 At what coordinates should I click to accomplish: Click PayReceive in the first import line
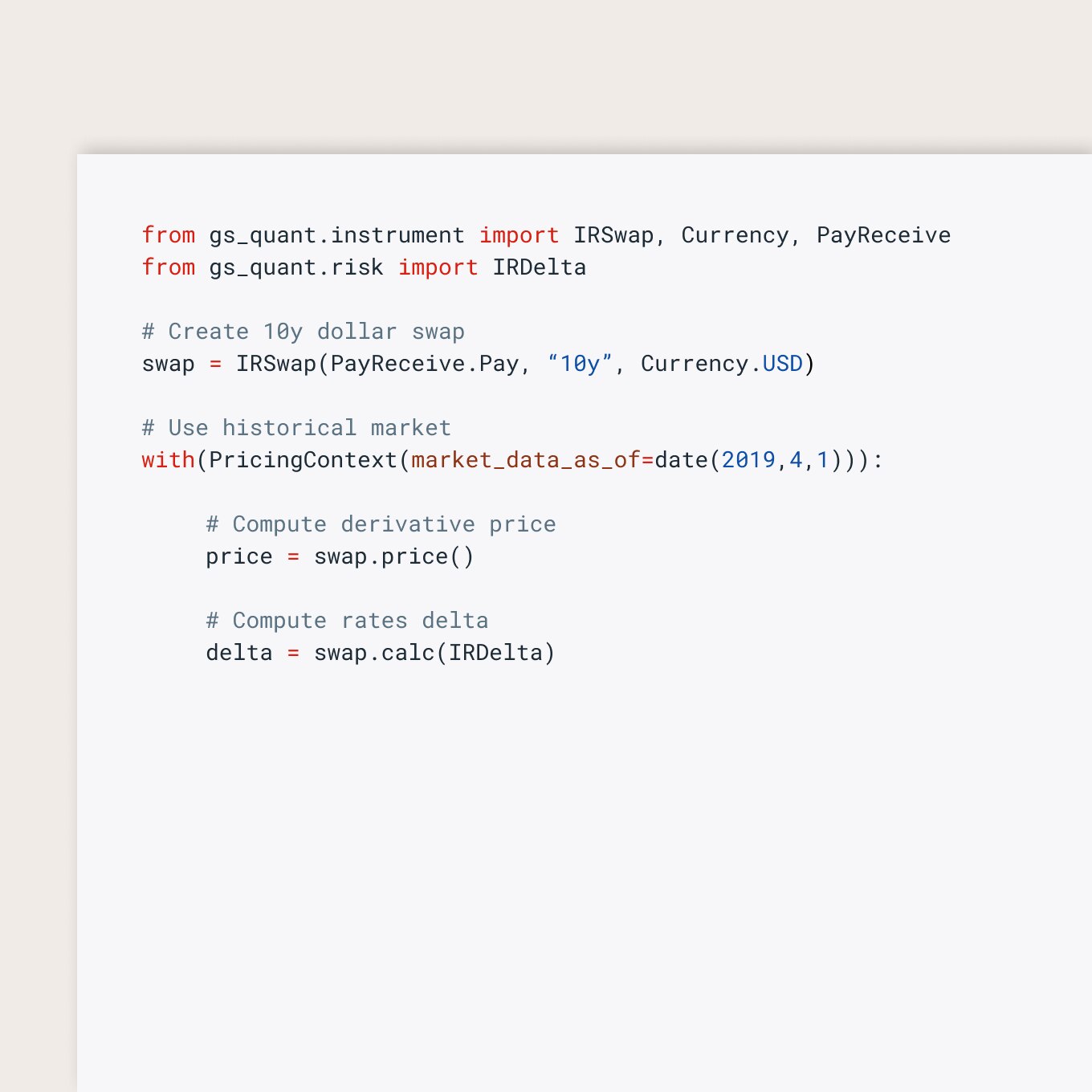click(883, 235)
